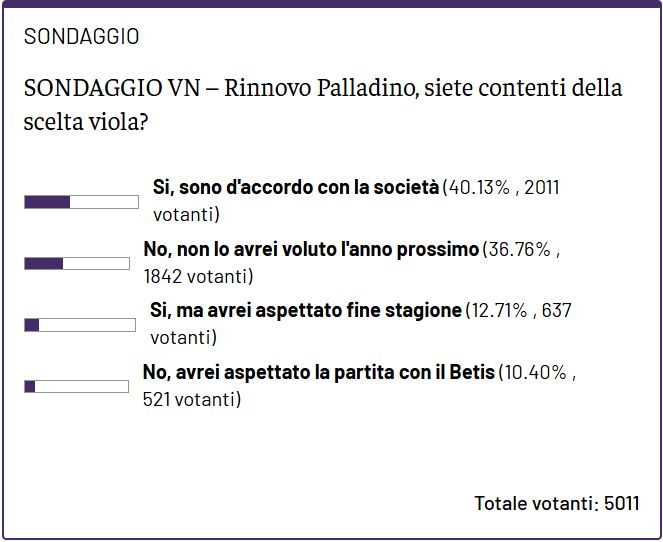663x542 pixels.
Task: Click the 637 vote count
Action: point(555,310)
